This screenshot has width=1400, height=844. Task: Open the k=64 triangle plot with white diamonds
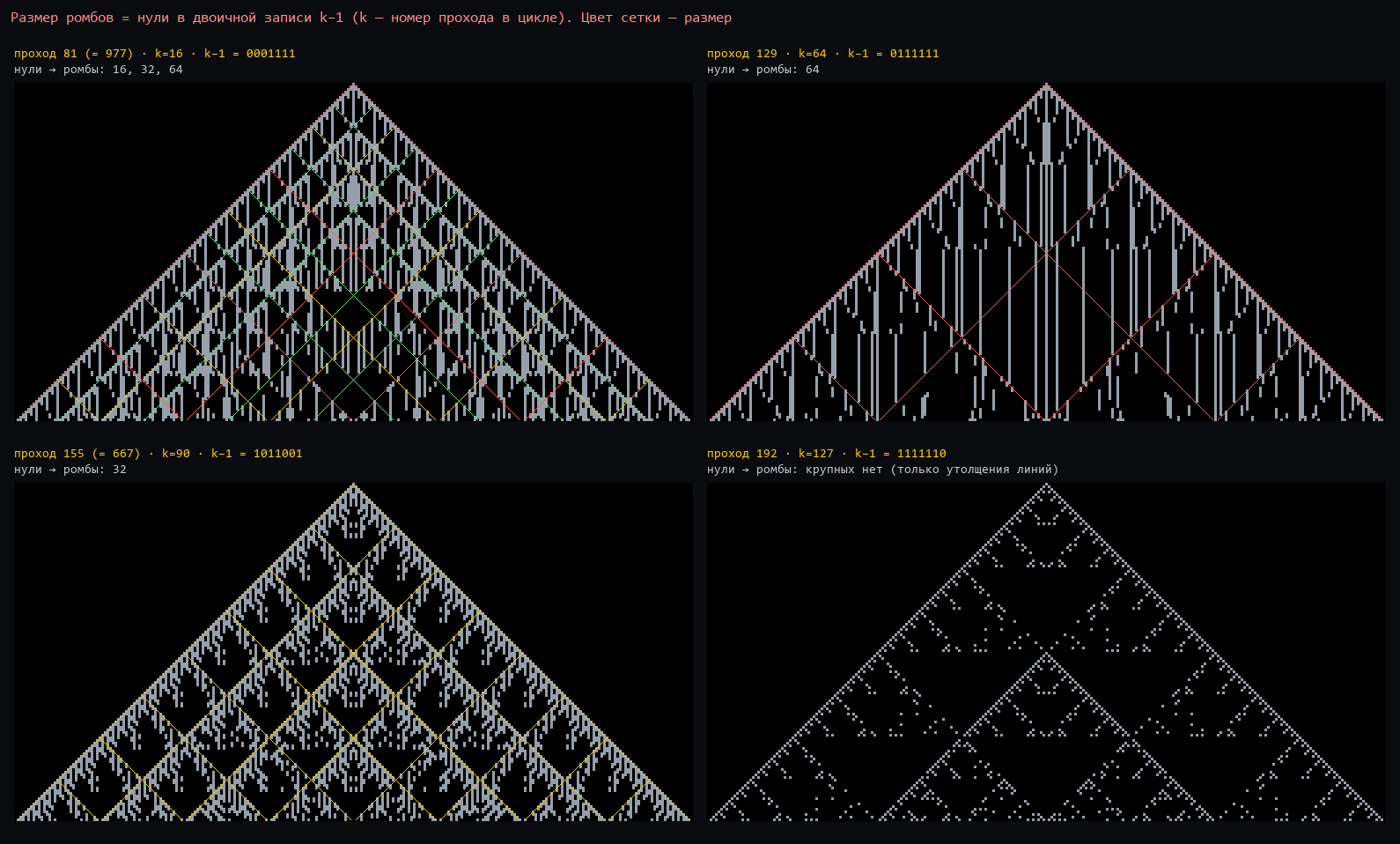click(1046, 252)
